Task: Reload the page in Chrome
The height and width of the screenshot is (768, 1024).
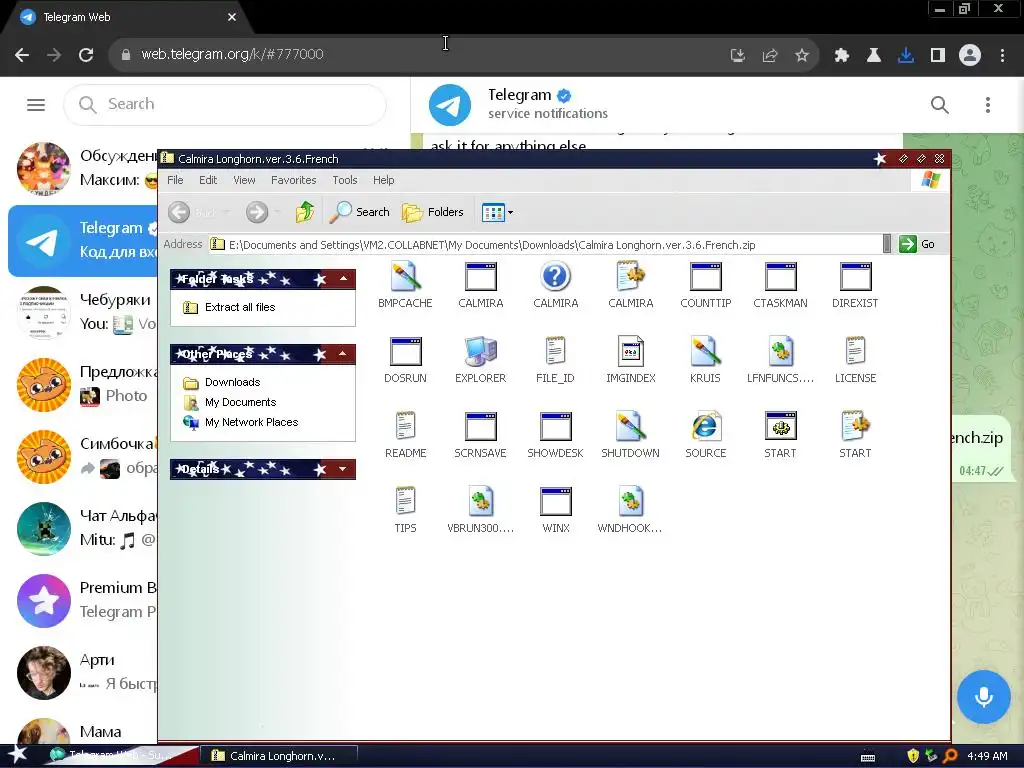Action: (x=86, y=55)
